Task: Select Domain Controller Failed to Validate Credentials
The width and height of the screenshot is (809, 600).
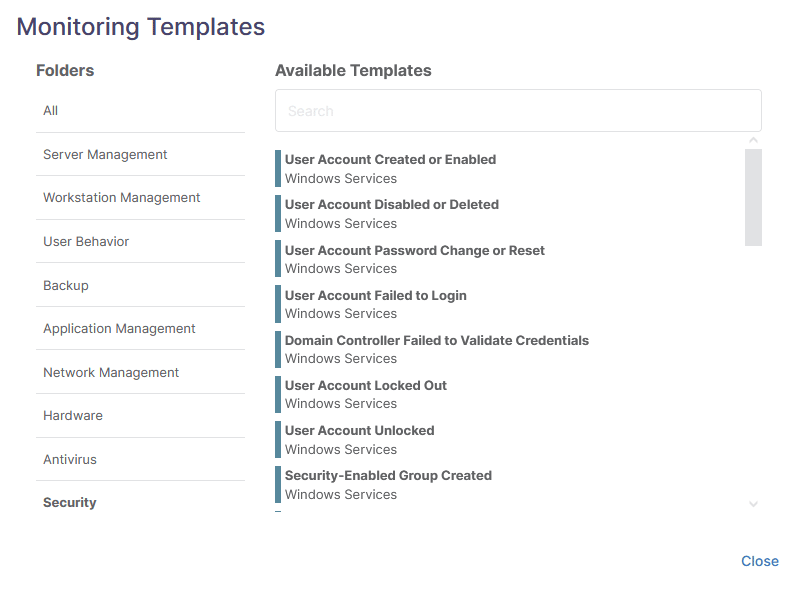Action: [509, 349]
